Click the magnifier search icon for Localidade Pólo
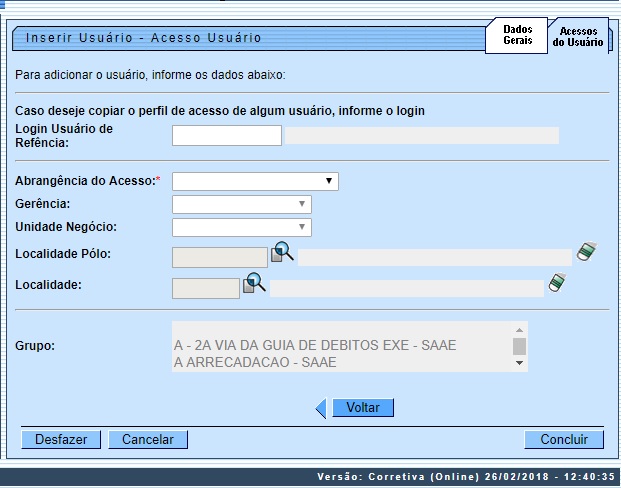The image size is (621, 488). (x=283, y=252)
